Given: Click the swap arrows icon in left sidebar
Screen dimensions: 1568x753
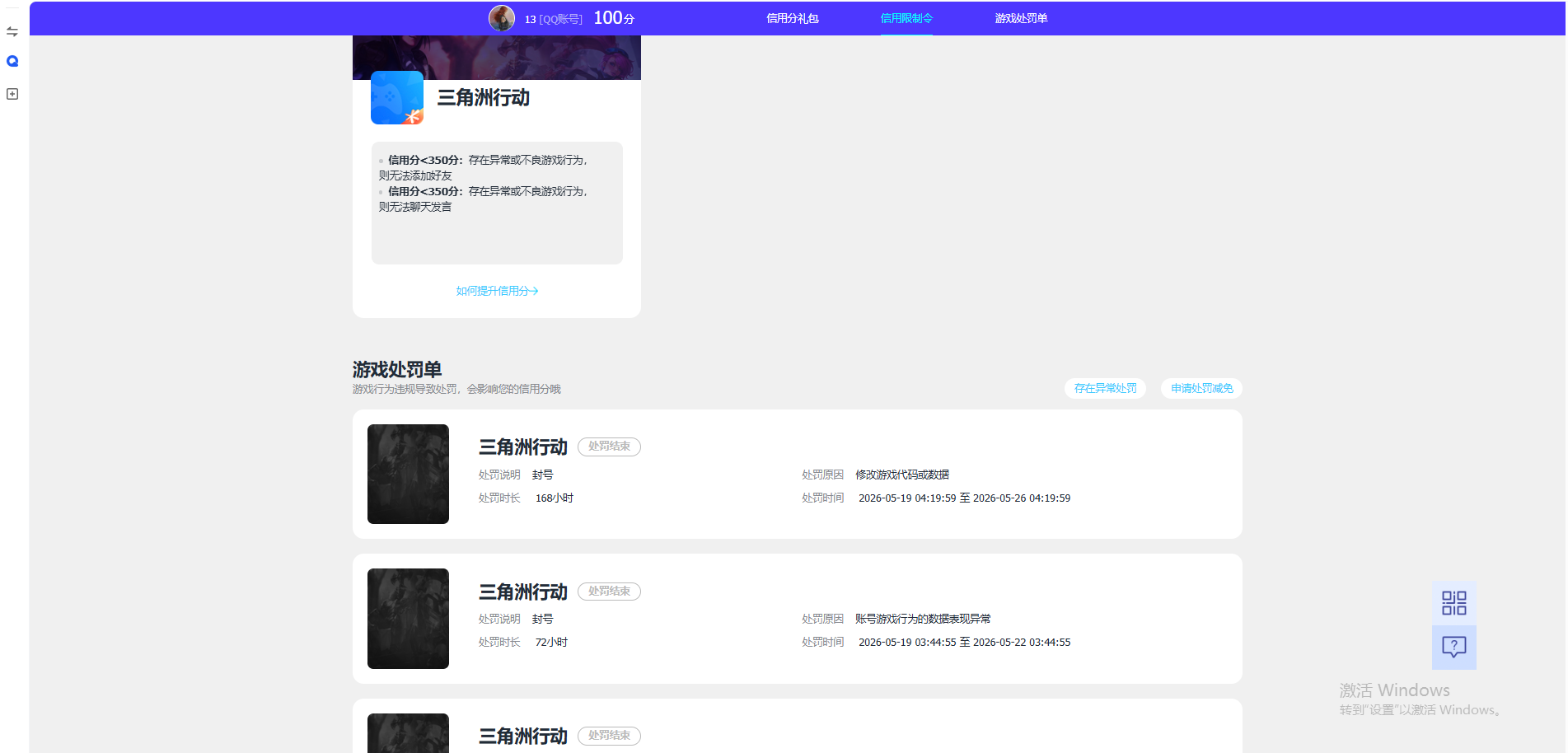Looking at the screenshot, I should (x=12, y=31).
